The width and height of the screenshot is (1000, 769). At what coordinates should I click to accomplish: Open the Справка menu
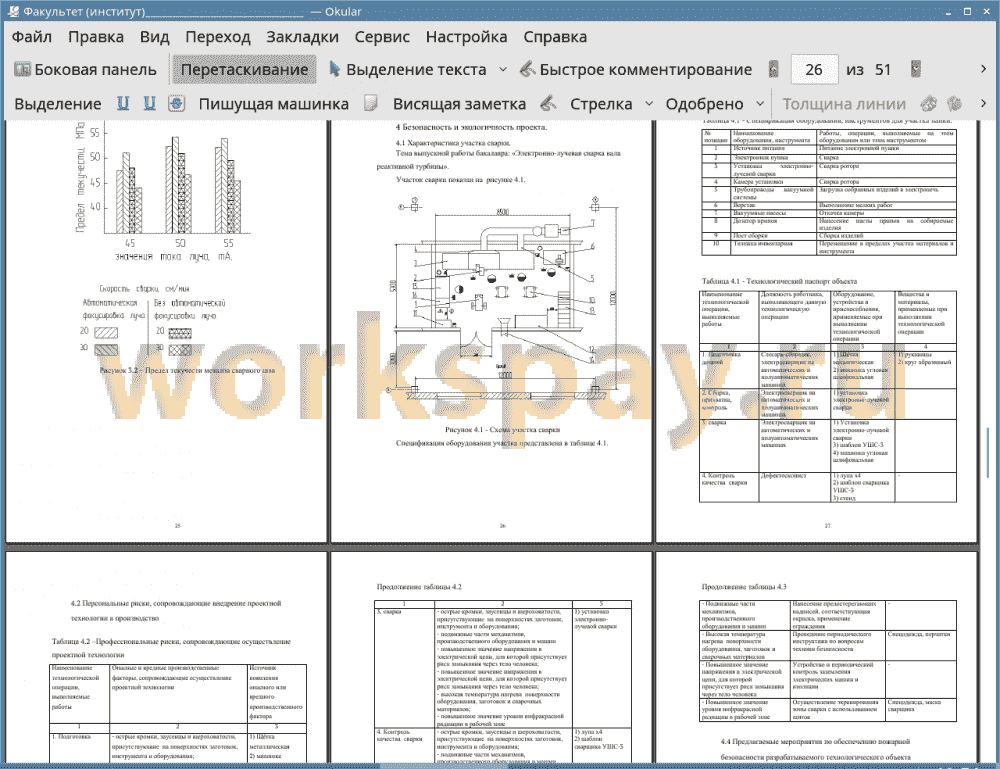click(x=555, y=37)
